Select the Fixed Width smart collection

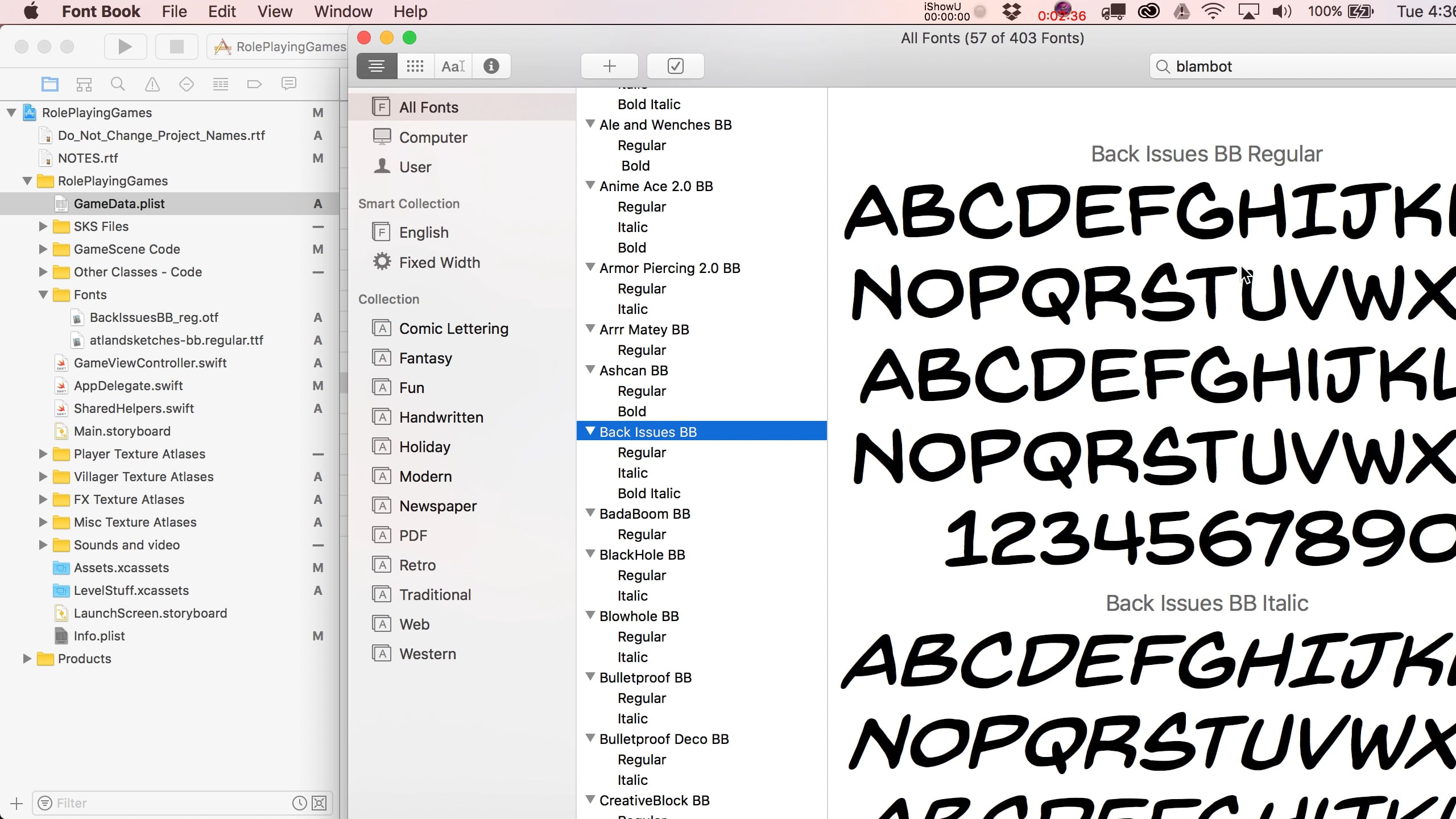tap(462, 262)
